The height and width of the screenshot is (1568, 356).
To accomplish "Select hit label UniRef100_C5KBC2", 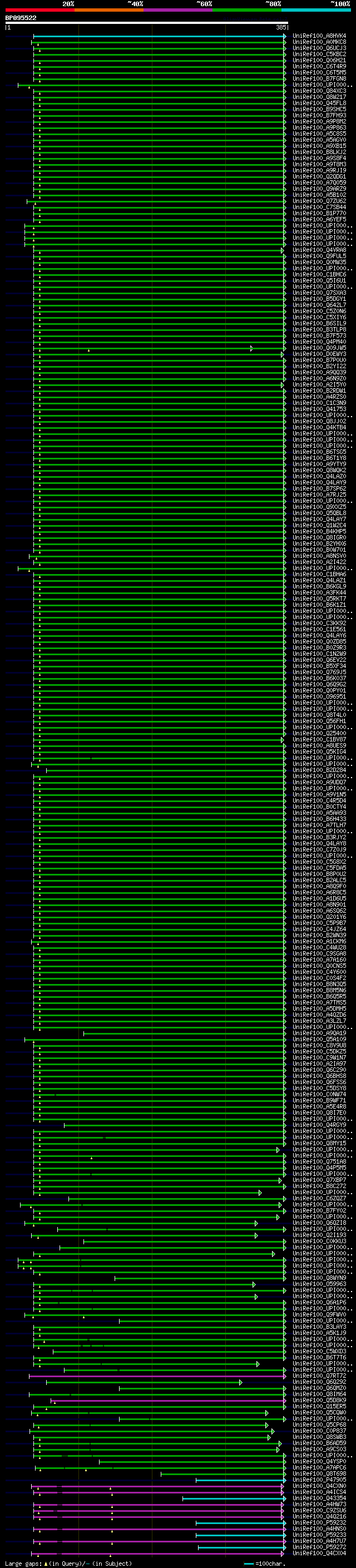I will [x=319, y=54].
